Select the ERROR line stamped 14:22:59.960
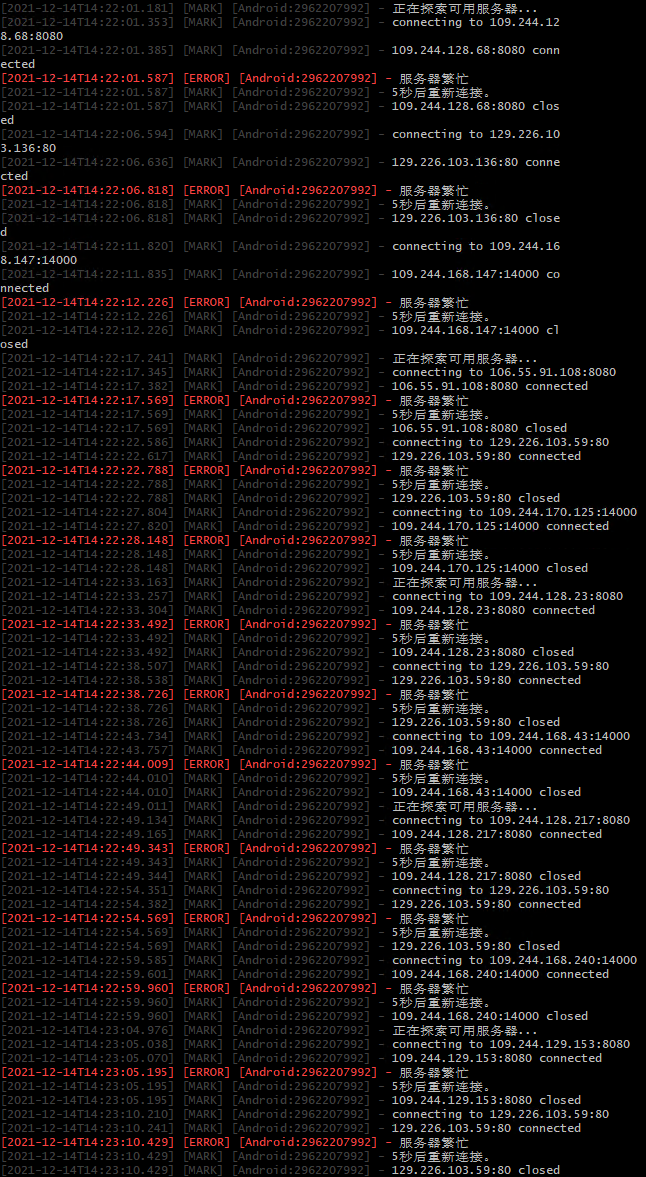 tap(235, 989)
